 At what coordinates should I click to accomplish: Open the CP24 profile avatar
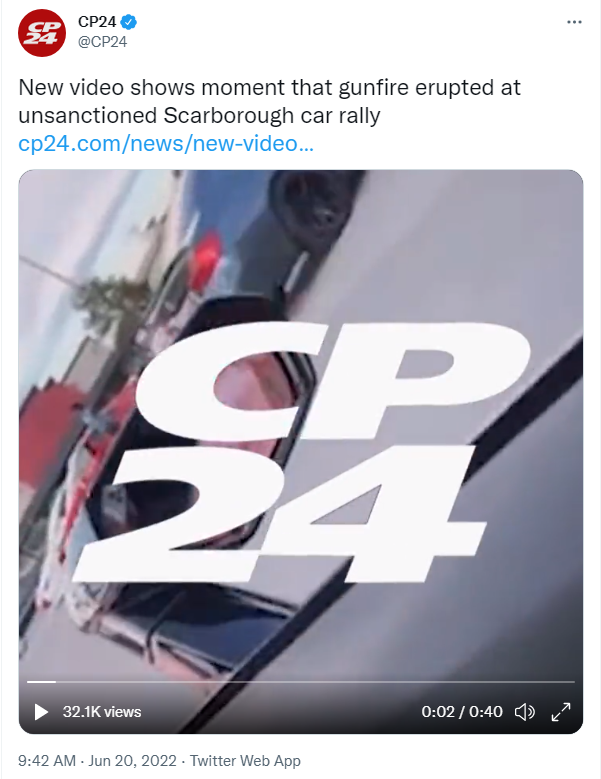[x=42, y=33]
